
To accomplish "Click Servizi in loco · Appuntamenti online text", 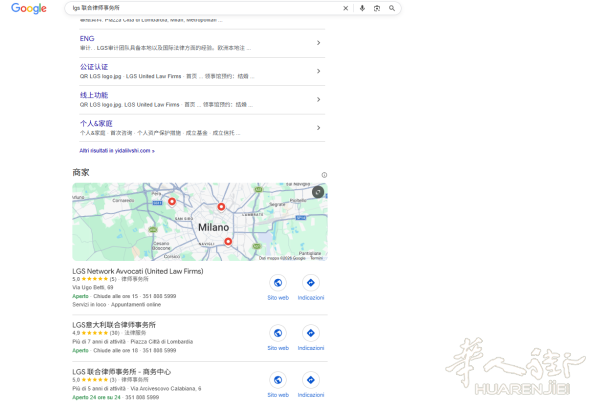I will tap(117, 305).
